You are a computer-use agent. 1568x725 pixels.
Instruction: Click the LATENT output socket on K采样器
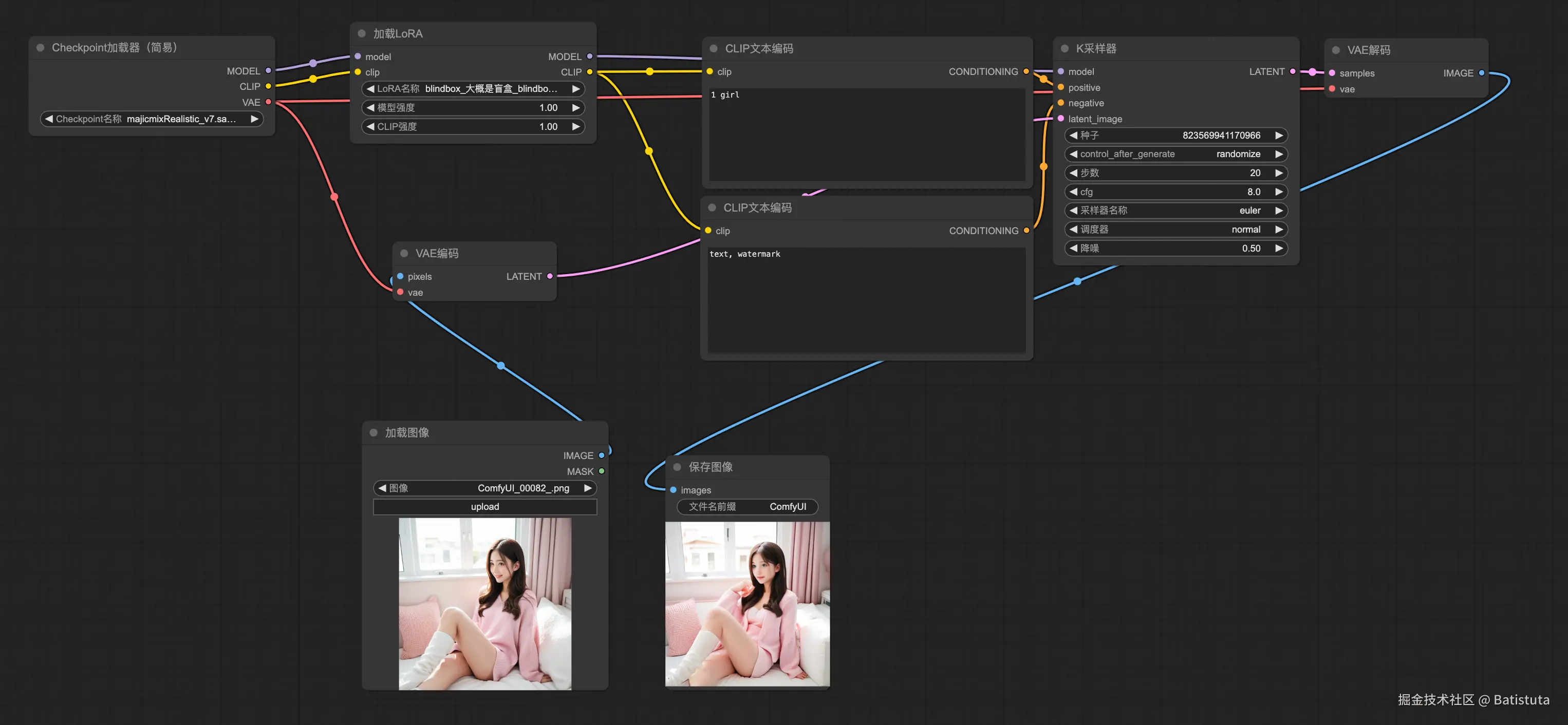pyautogui.click(x=1292, y=72)
